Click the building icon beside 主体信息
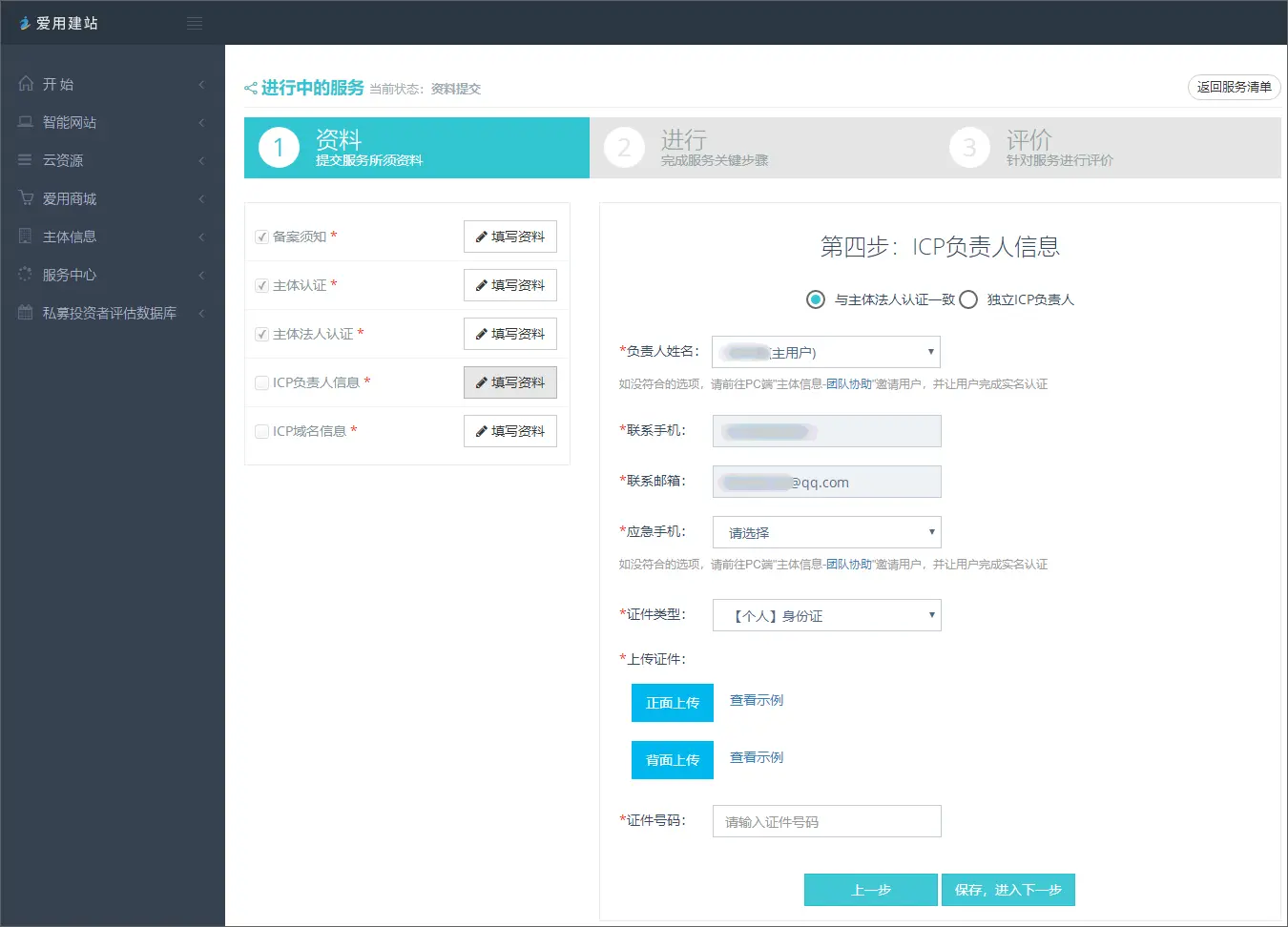1288x927 pixels. coord(26,237)
